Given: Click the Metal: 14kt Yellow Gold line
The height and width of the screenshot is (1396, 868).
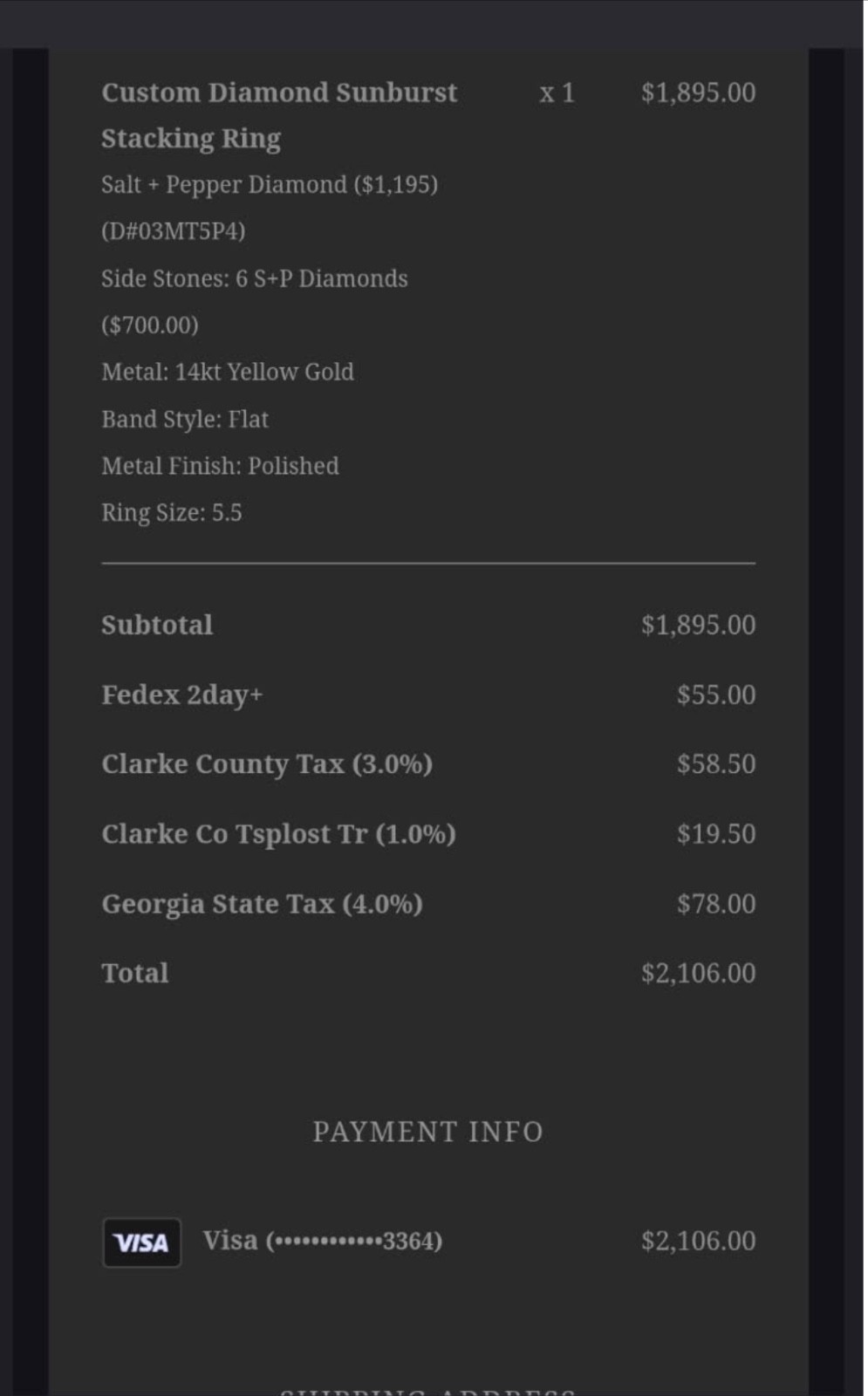Looking at the screenshot, I should coord(227,372).
